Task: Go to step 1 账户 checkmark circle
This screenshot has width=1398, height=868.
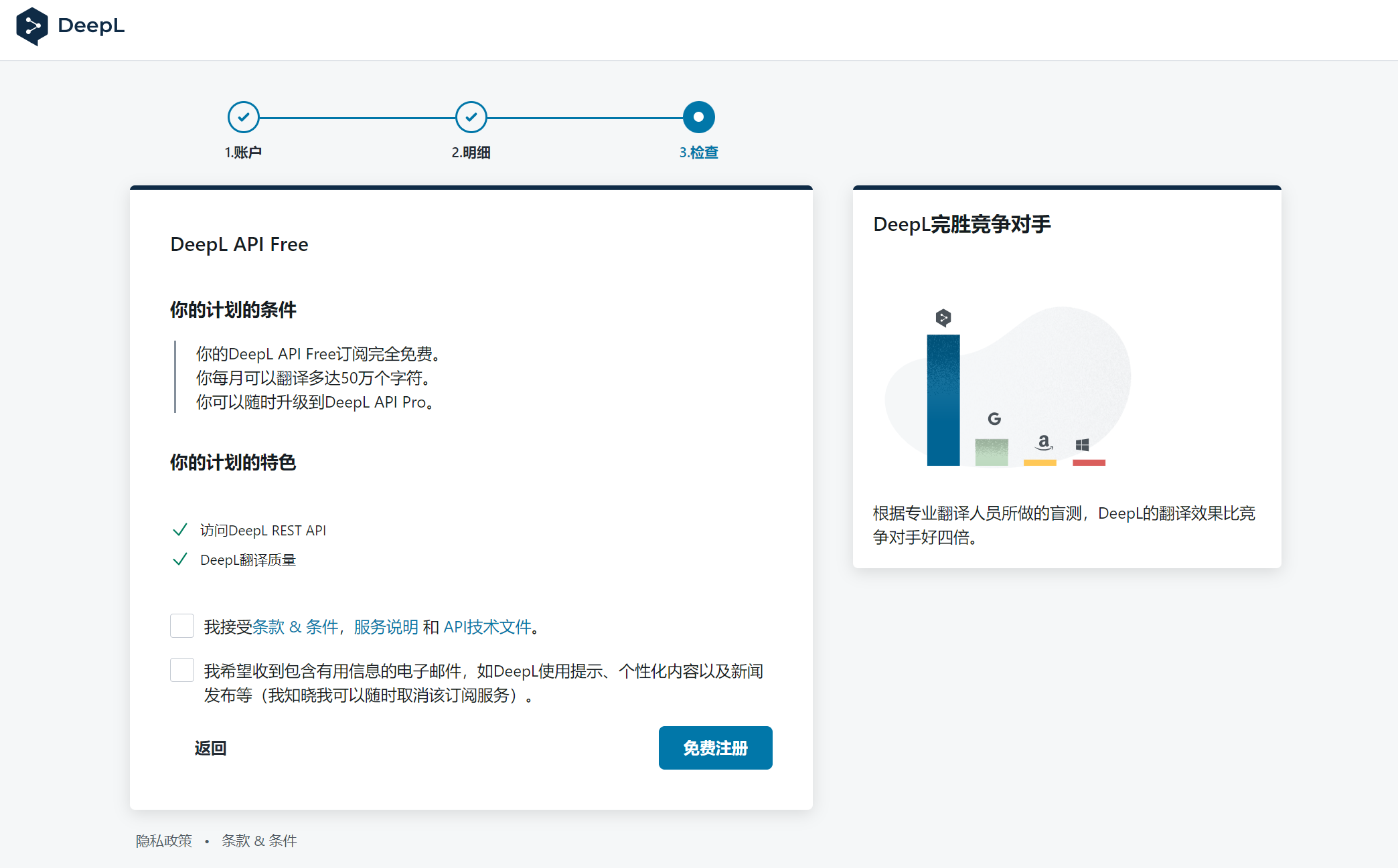Action: pyautogui.click(x=243, y=117)
